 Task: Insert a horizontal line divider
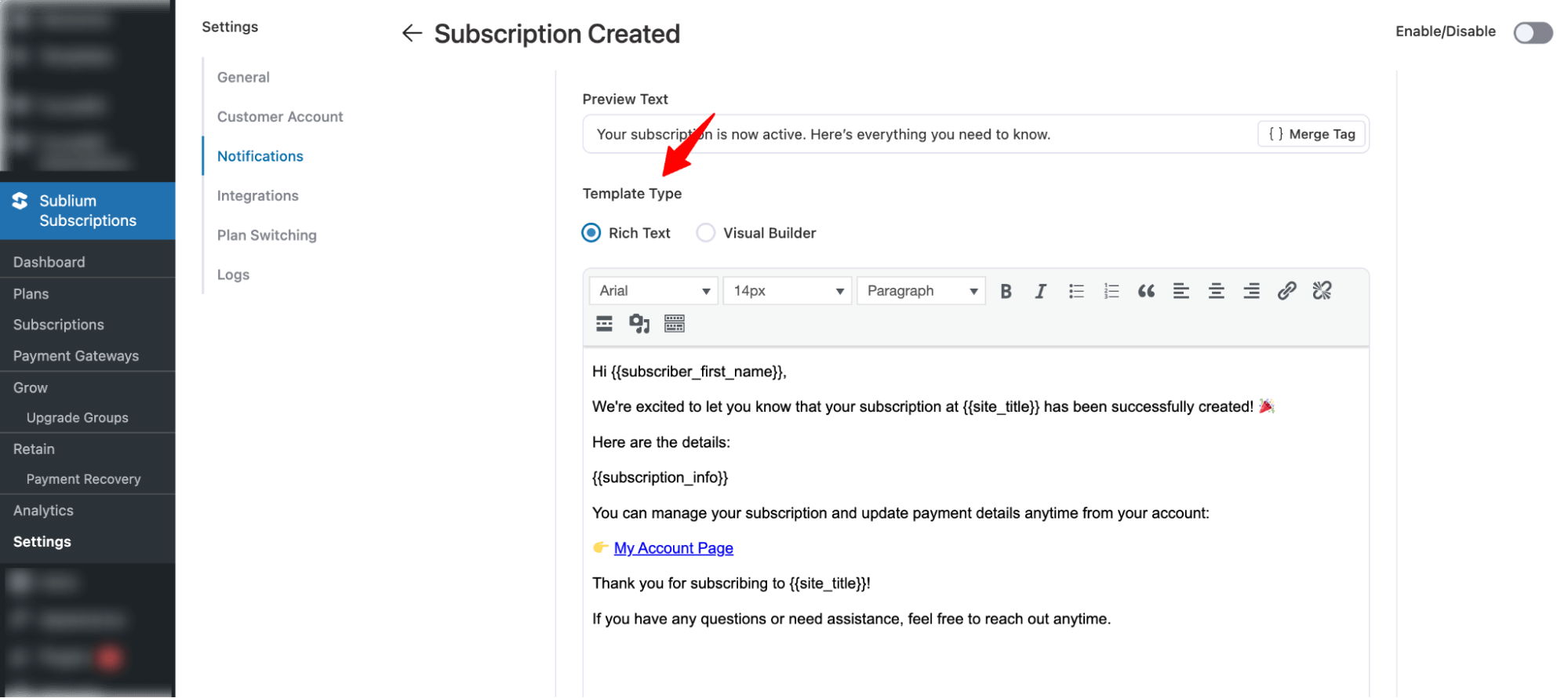604,324
